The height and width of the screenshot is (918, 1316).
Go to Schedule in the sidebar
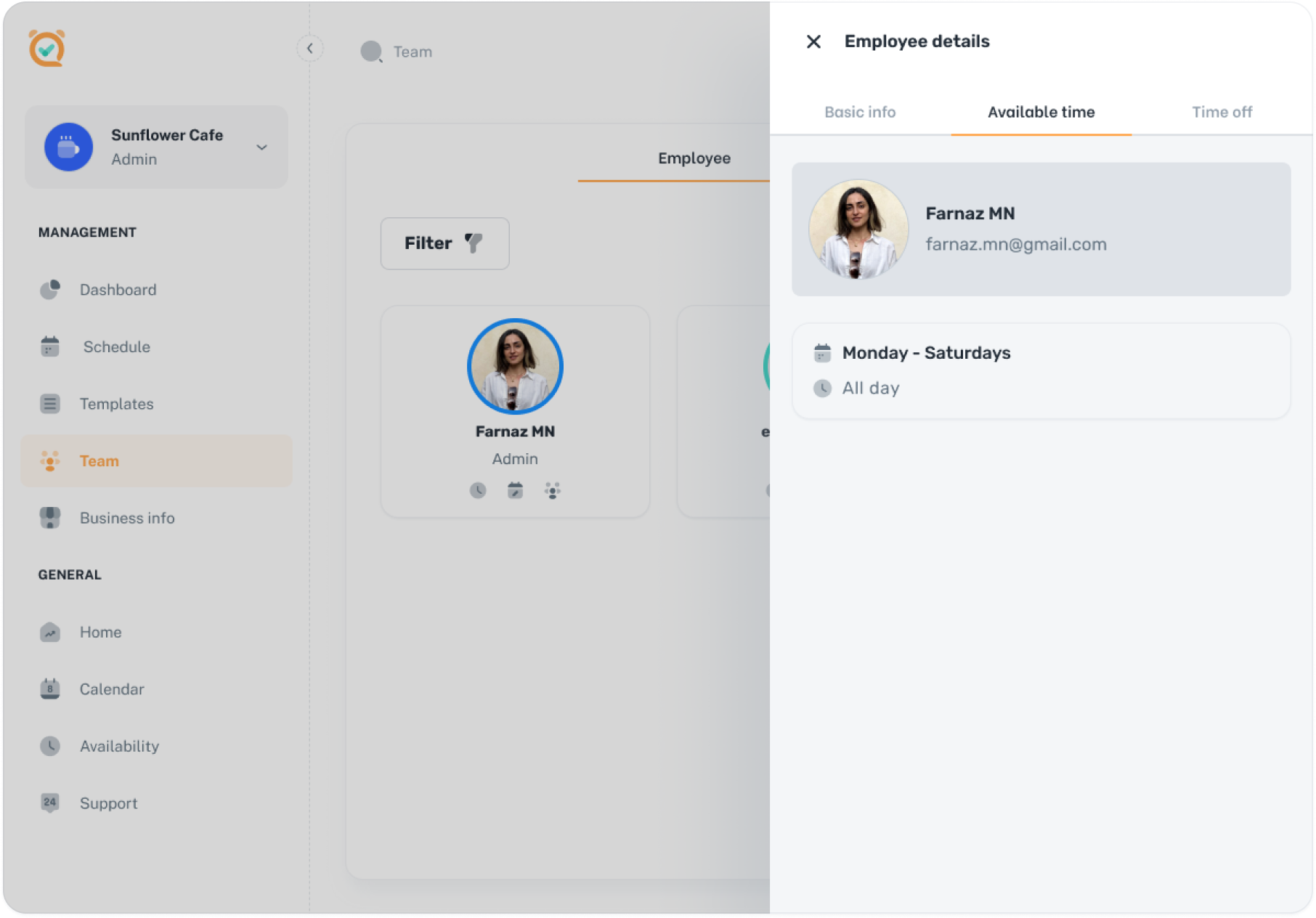click(x=116, y=347)
